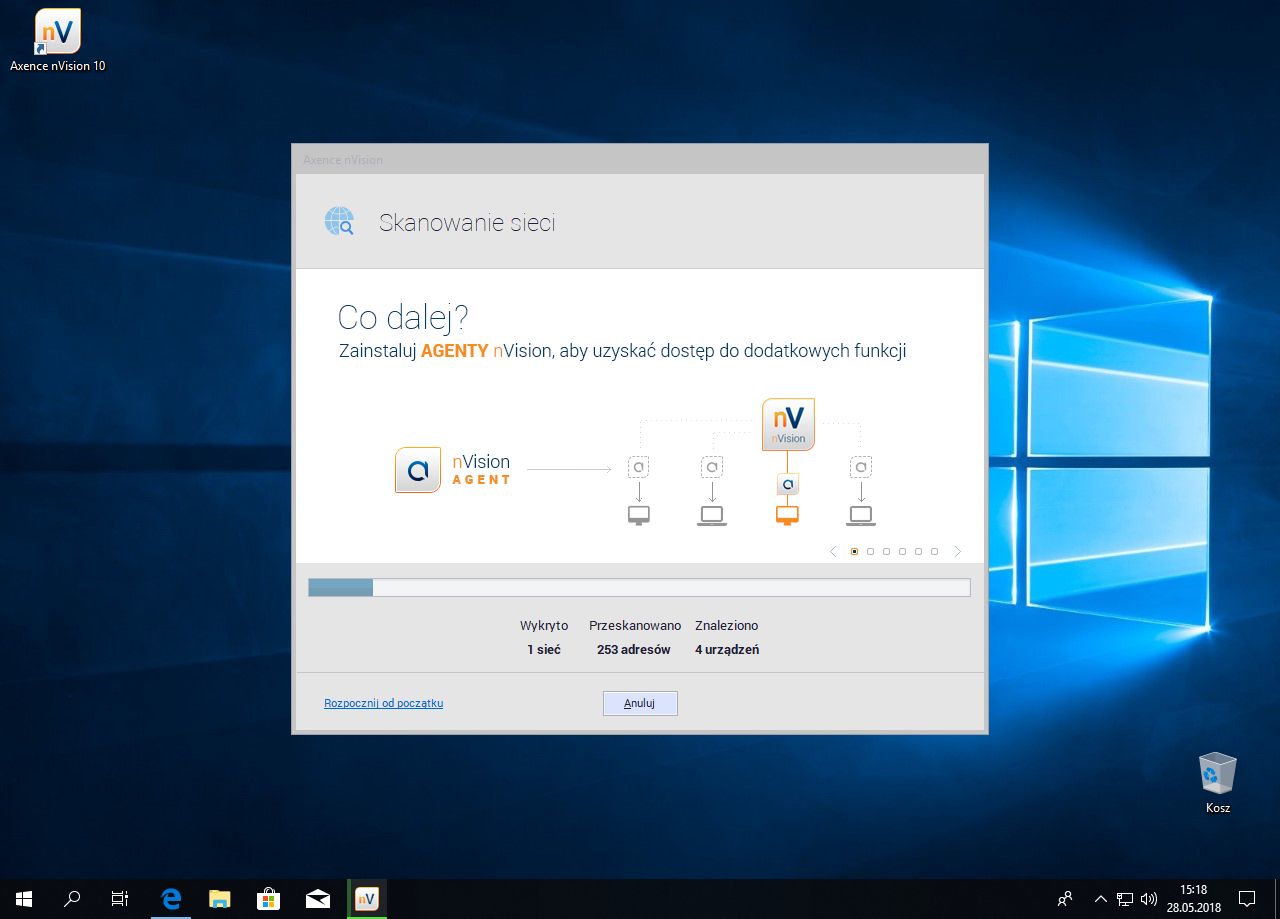The width and height of the screenshot is (1280, 919).
Task: Click the 'Przeskanowano' label
Action: click(635, 625)
